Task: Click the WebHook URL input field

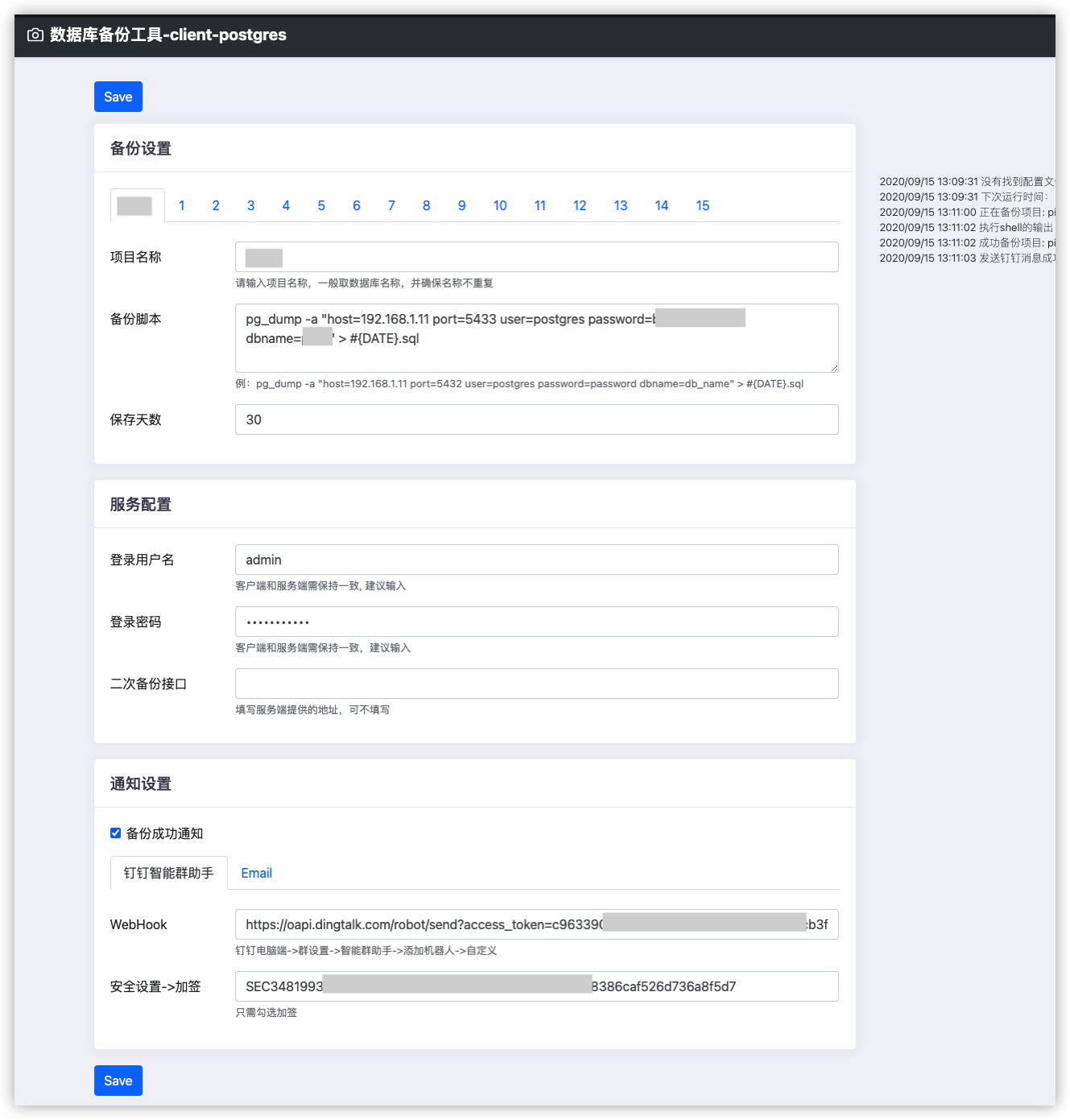Action: pos(537,924)
